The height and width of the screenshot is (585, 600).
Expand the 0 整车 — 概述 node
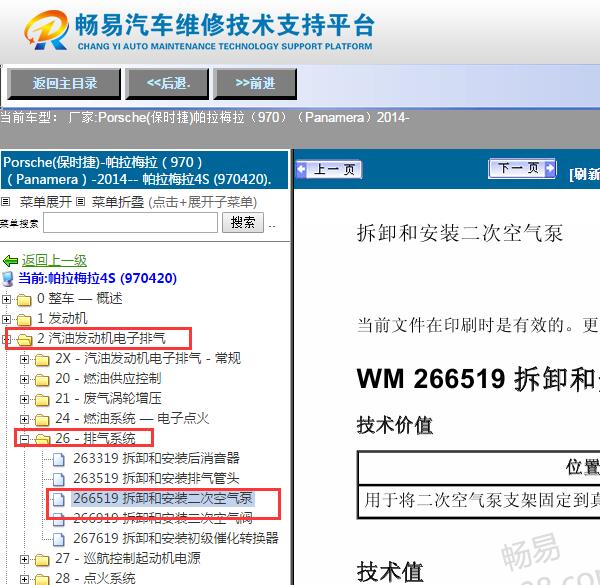click(6, 299)
